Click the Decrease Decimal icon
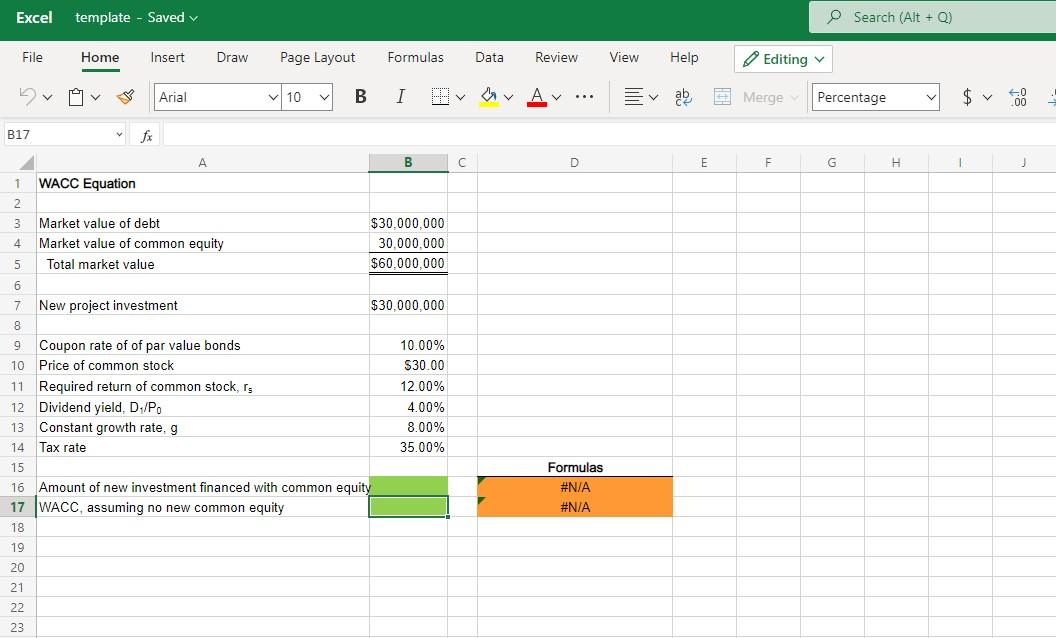 tap(1019, 97)
